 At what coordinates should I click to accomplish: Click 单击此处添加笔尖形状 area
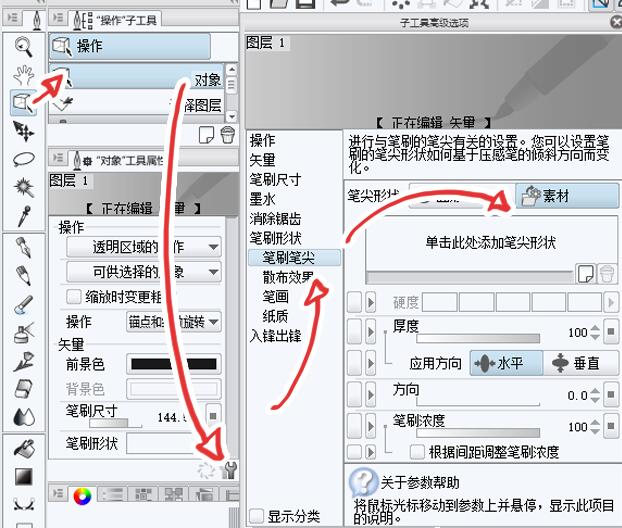[x=491, y=242]
